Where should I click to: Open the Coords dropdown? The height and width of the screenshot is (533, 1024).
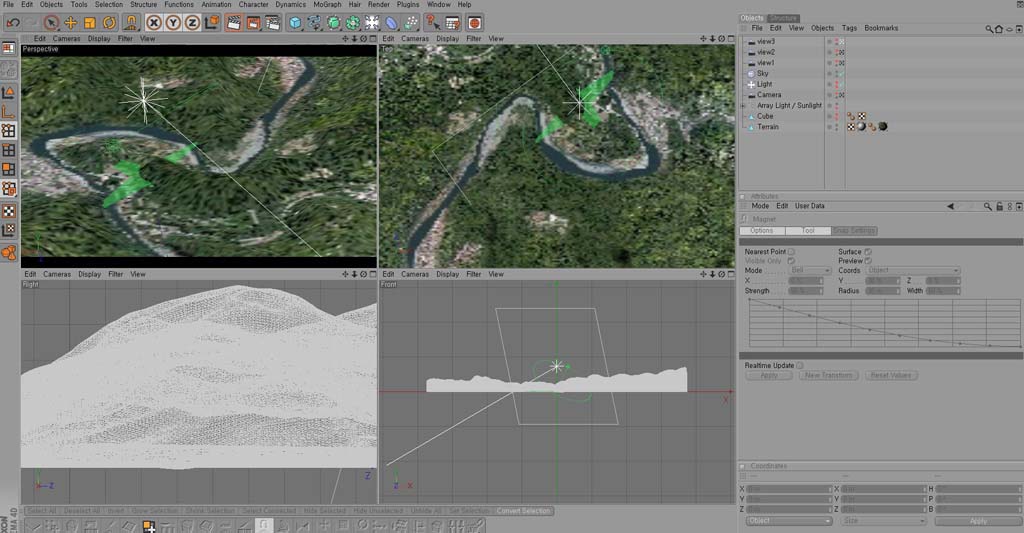[x=913, y=270]
